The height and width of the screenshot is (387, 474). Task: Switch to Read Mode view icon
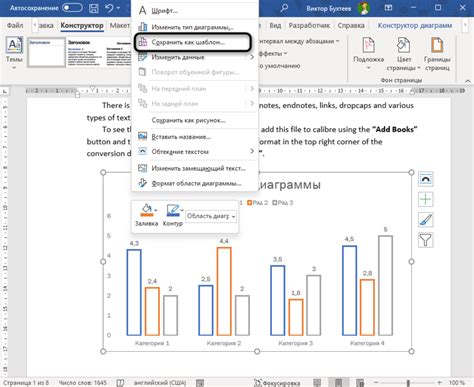[317, 383]
